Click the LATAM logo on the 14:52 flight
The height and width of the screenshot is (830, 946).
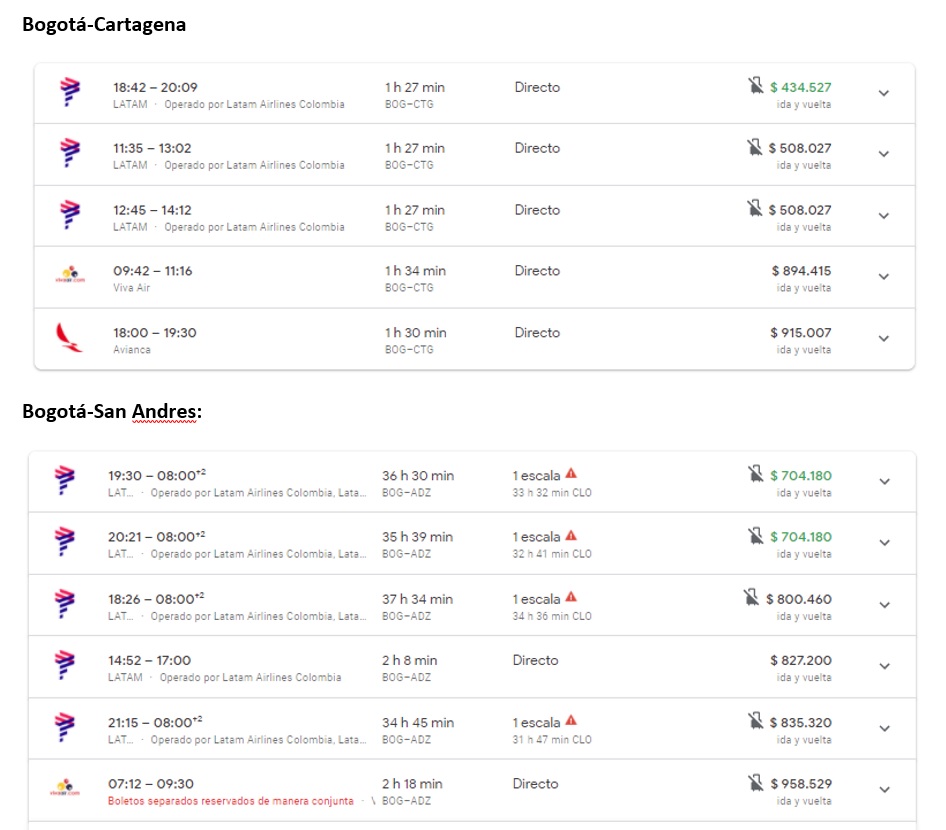(x=66, y=666)
